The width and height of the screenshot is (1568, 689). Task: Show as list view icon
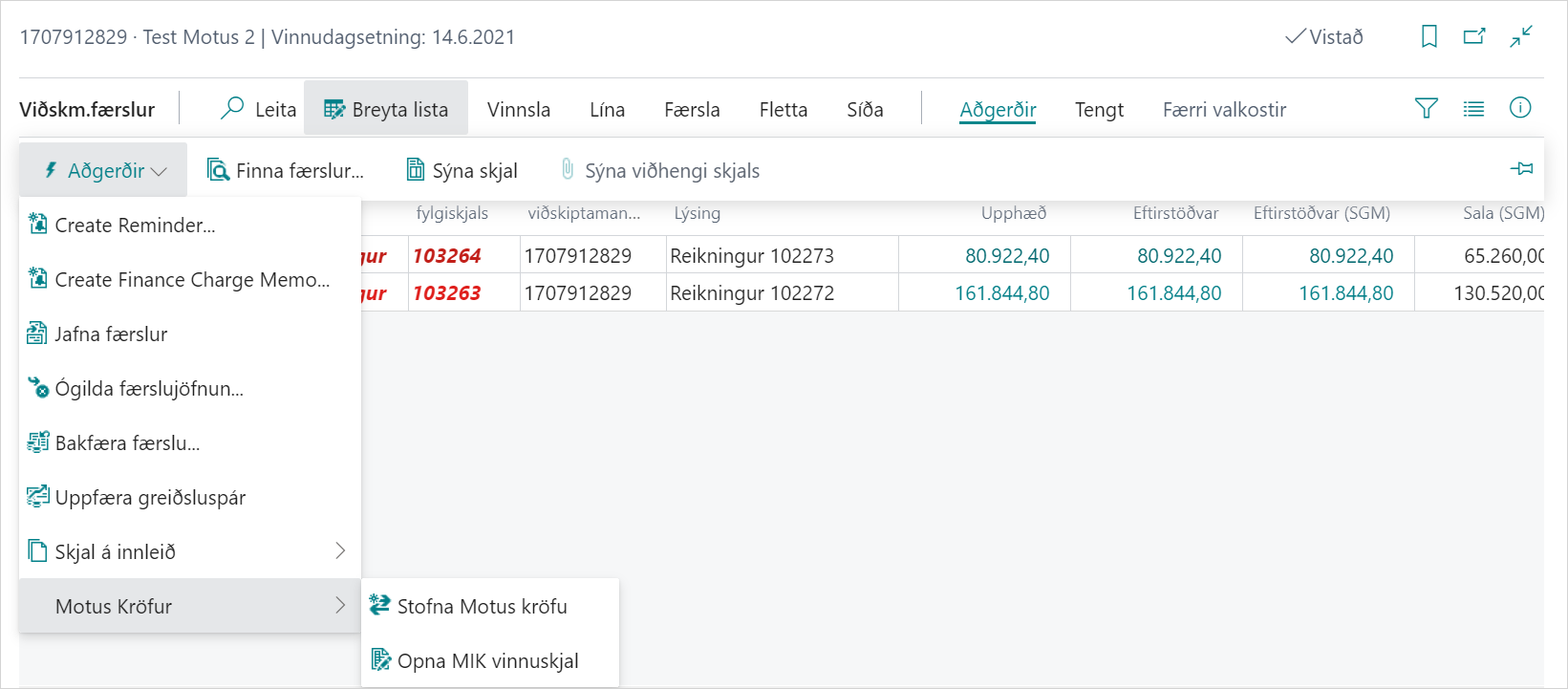point(1473,109)
